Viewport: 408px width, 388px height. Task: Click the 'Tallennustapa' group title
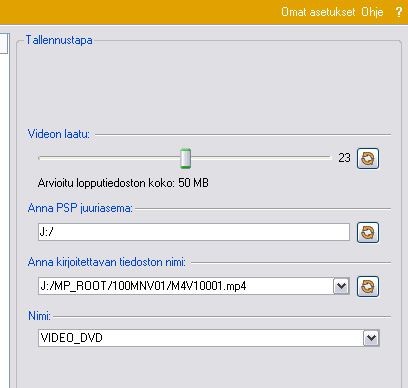click(59, 40)
